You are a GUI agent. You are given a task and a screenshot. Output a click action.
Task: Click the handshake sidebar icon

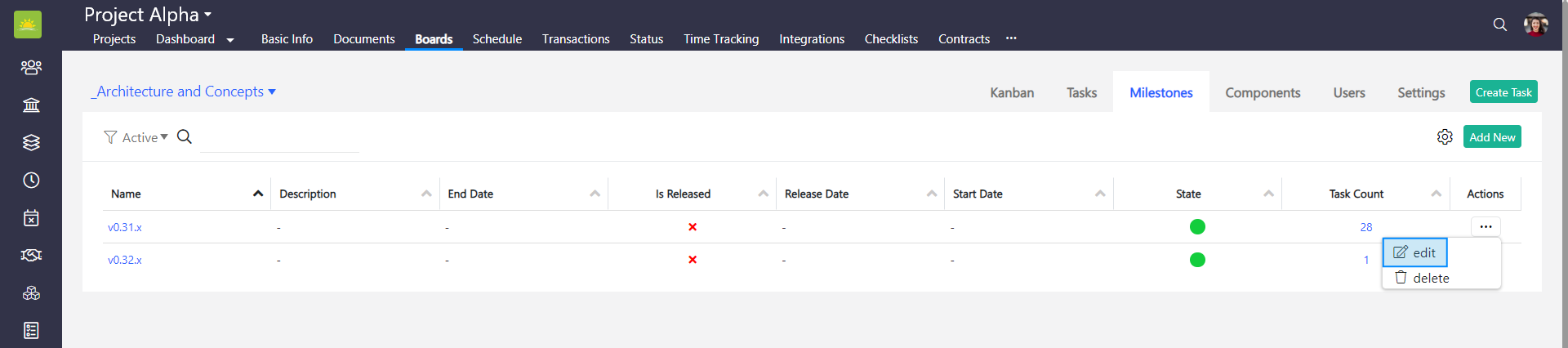tap(31, 255)
